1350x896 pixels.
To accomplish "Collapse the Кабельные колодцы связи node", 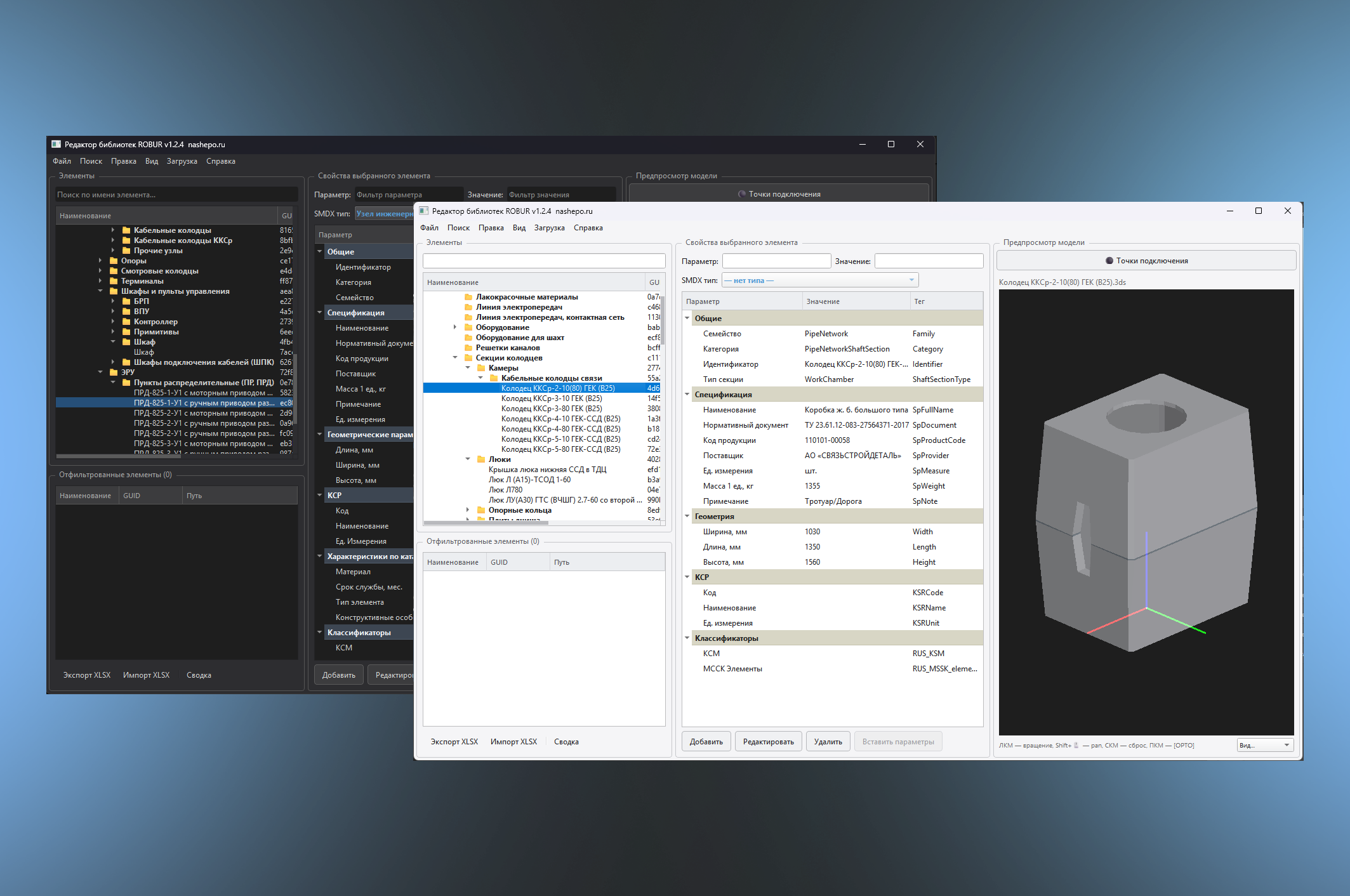I will pyautogui.click(x=480, y=378).
